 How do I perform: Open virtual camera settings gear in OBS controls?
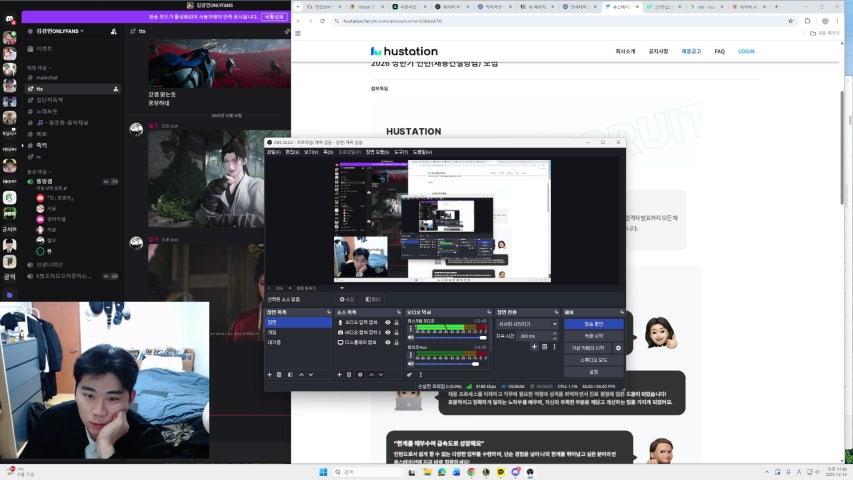[618, 348]
